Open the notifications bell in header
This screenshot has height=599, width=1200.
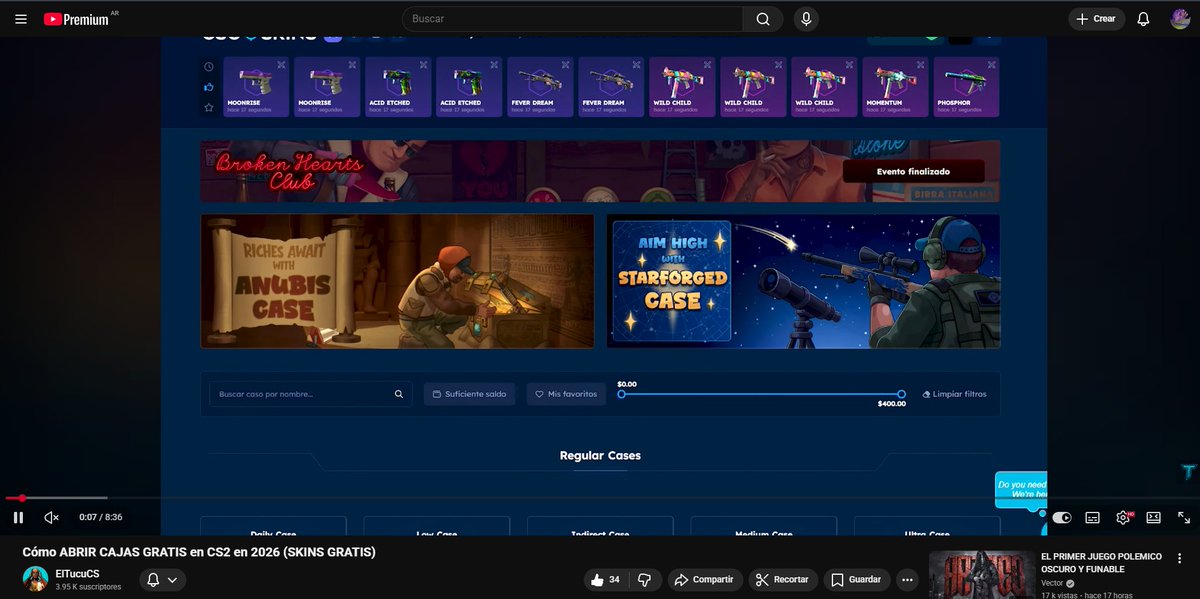(x=1144, y=19)
